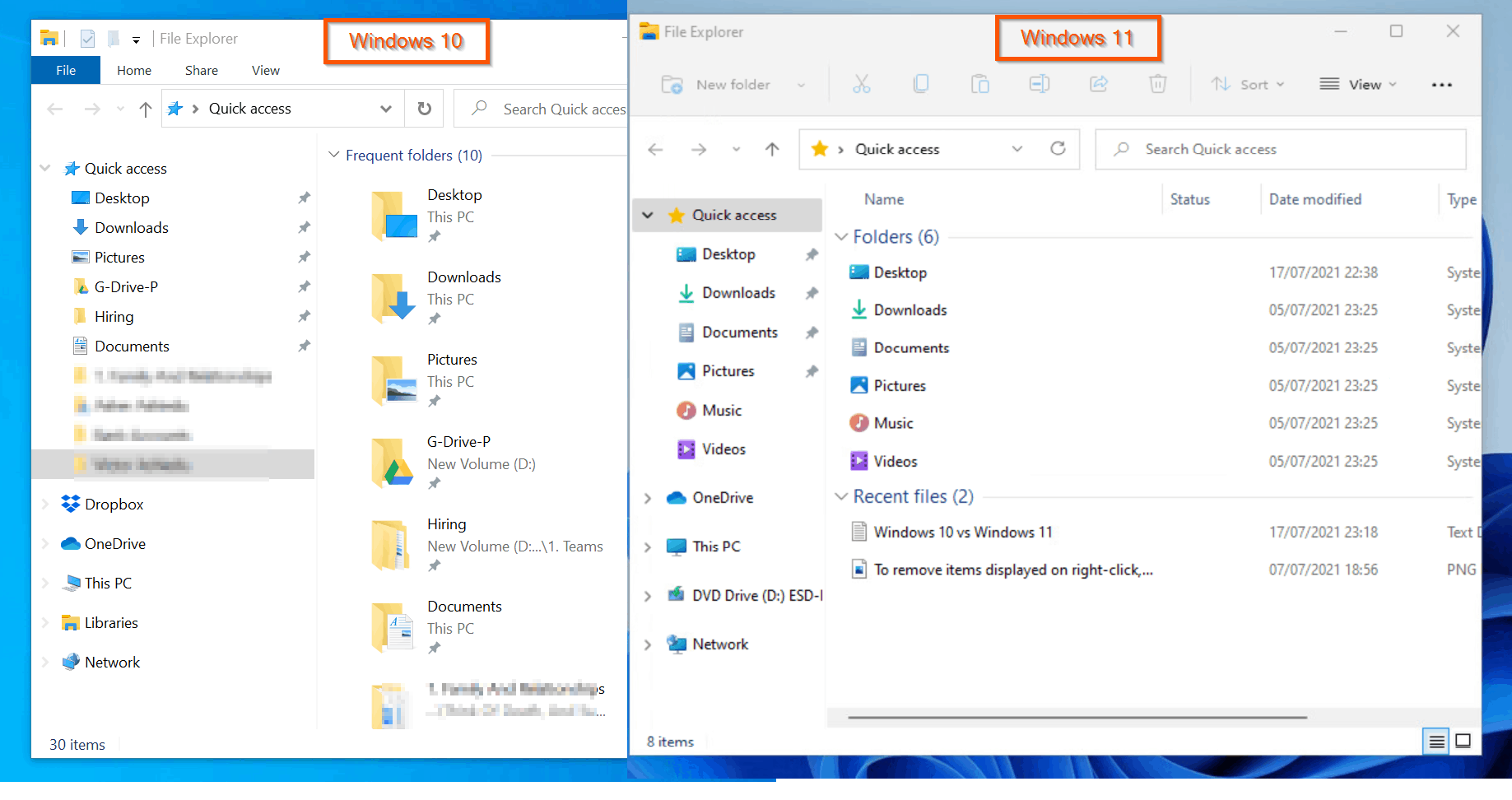Open the three-dots See more menu
Viewport: 1512px width, 800px height.
(x=1442, y=85)
